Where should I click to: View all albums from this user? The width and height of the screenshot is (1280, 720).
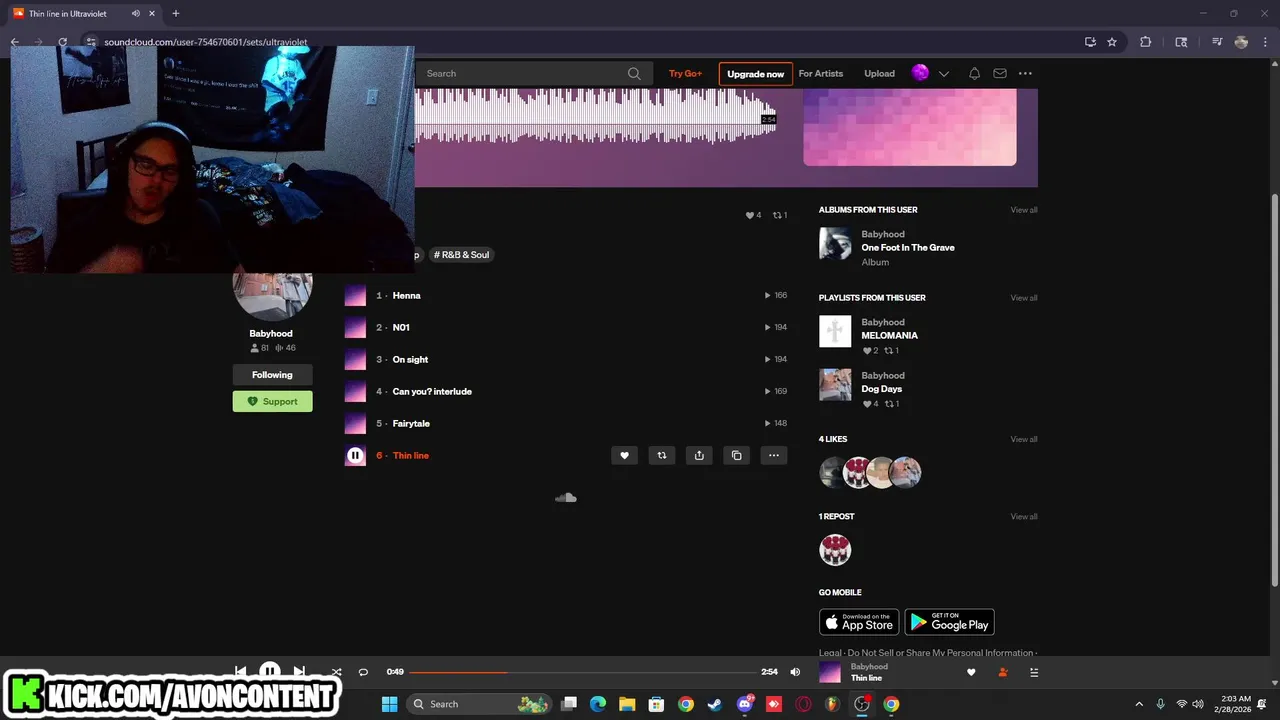[1023, 210]
